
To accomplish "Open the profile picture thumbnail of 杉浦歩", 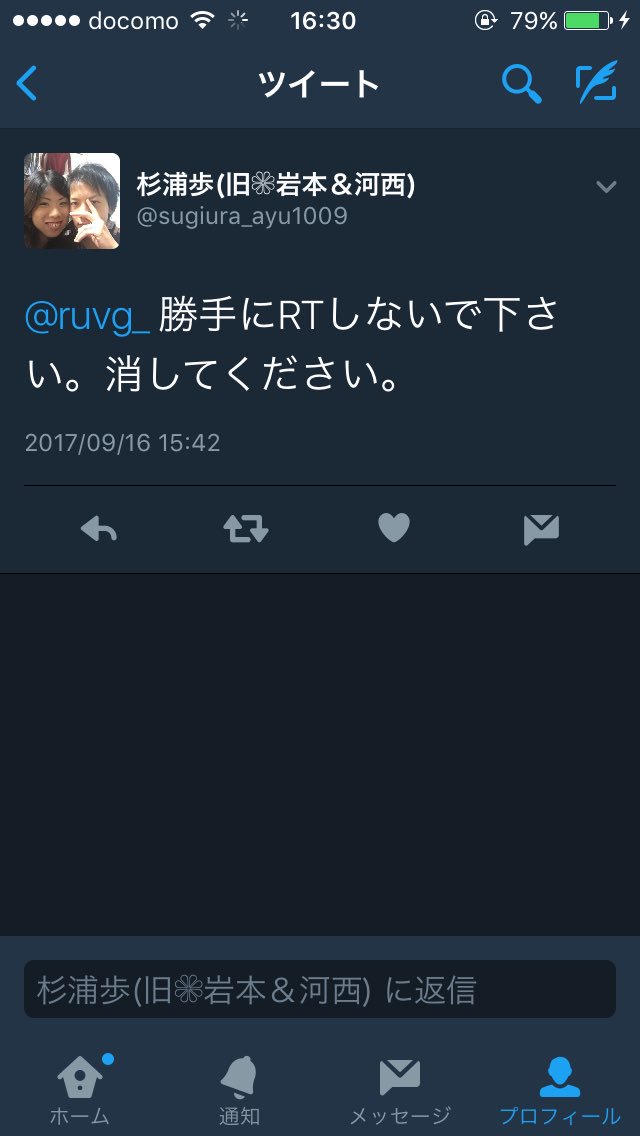I will 72,201.
